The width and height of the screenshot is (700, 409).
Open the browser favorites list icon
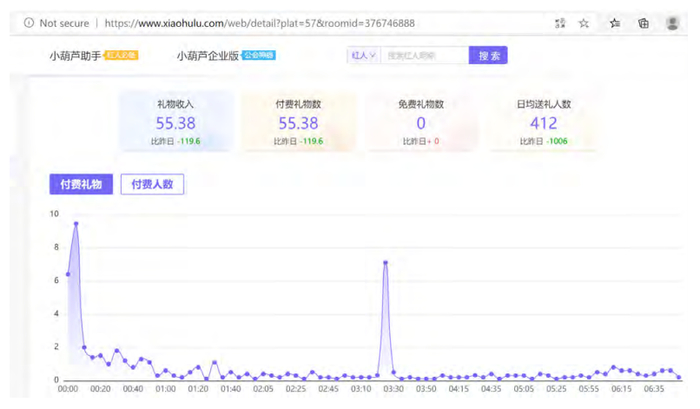pos(615,23)
